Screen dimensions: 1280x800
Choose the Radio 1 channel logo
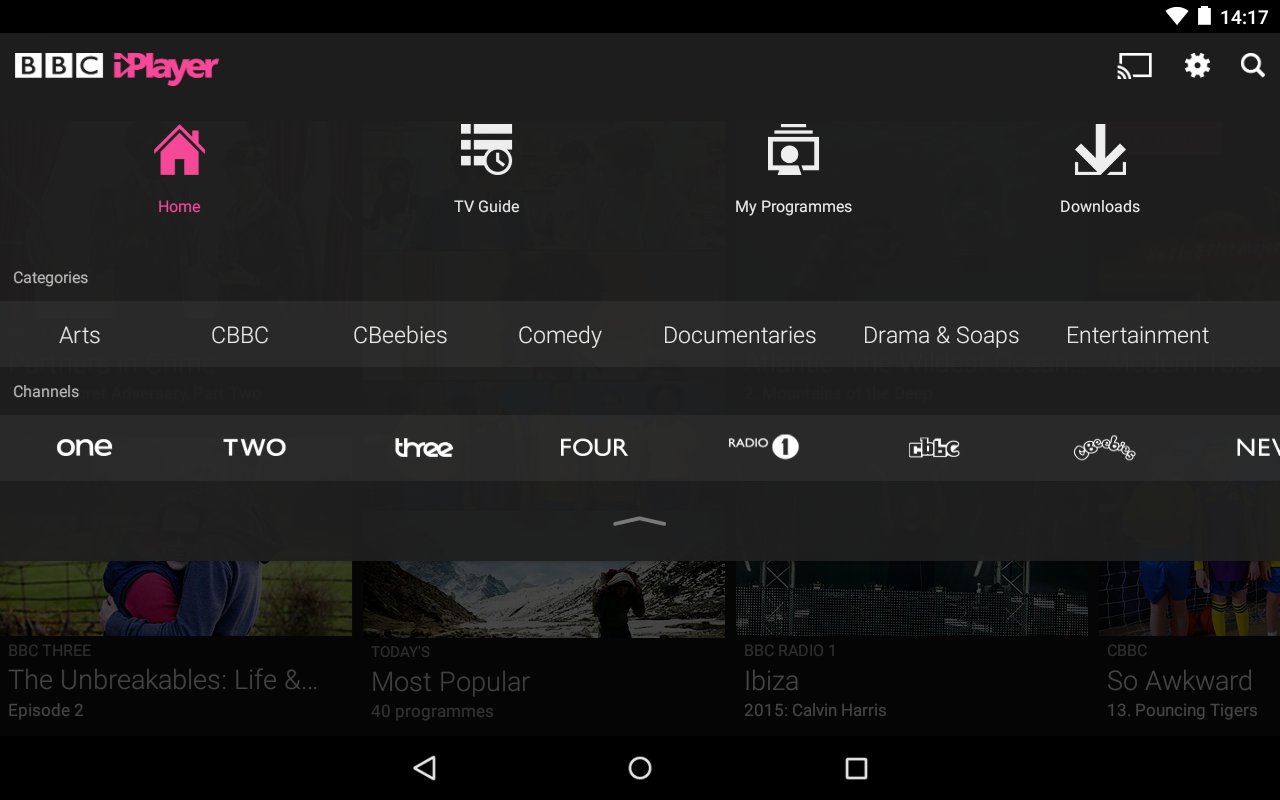pos(764,446)
